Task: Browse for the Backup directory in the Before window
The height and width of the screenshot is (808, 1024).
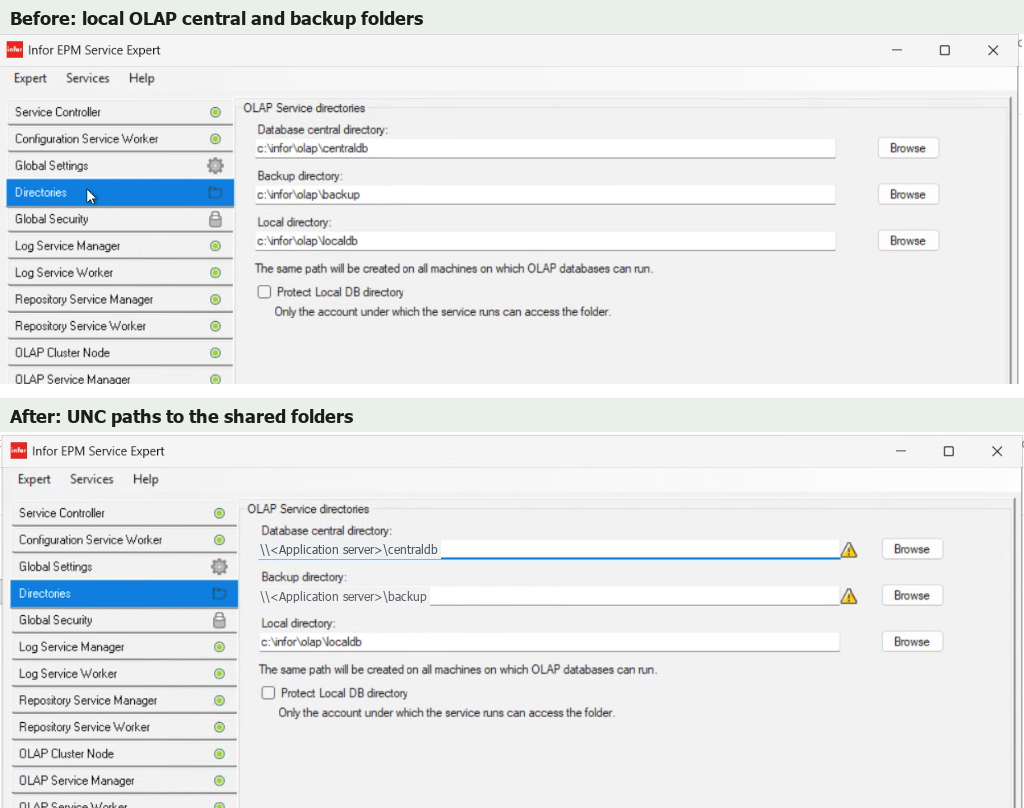Action: point(908,195)
